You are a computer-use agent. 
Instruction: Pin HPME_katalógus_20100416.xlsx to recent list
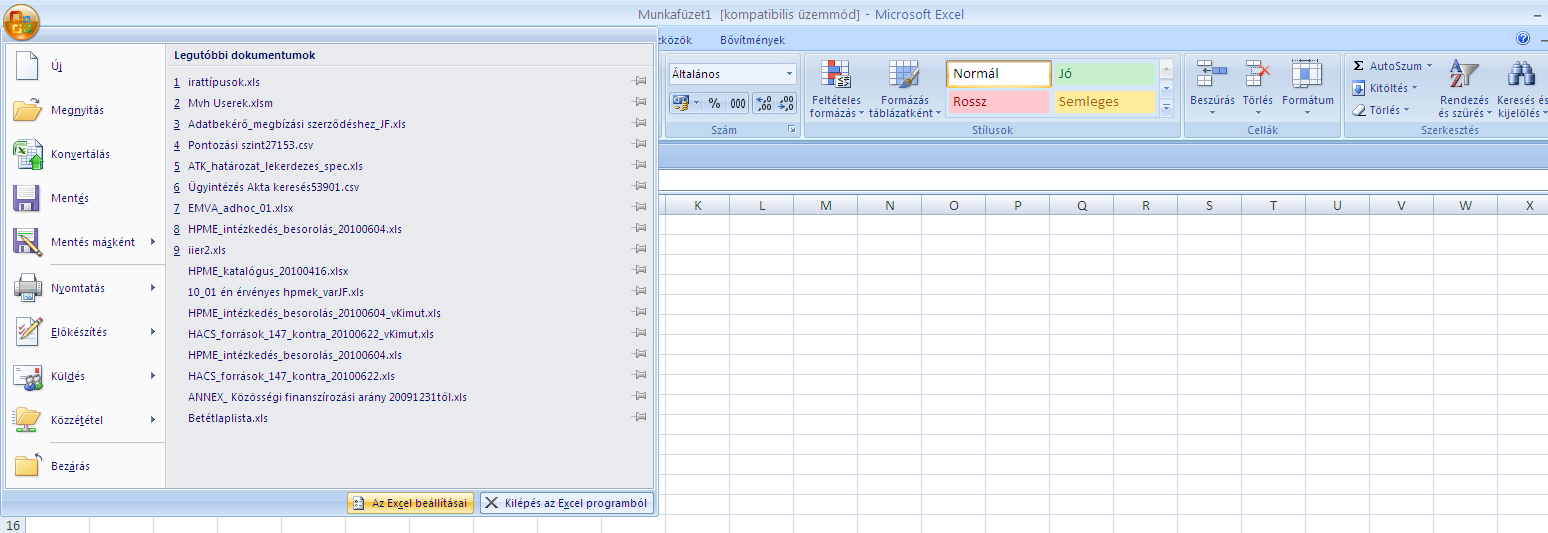(640, 271)
